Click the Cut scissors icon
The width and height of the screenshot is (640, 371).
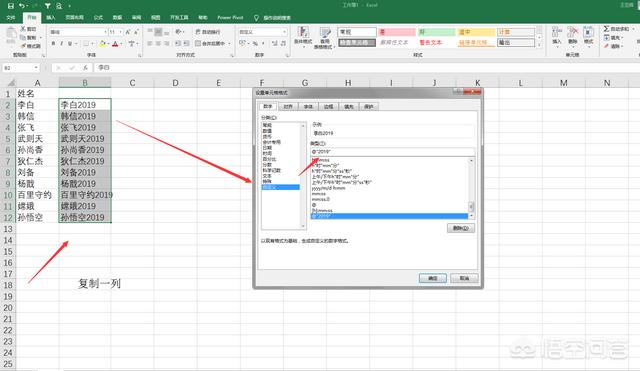click(x=24, y=29)
